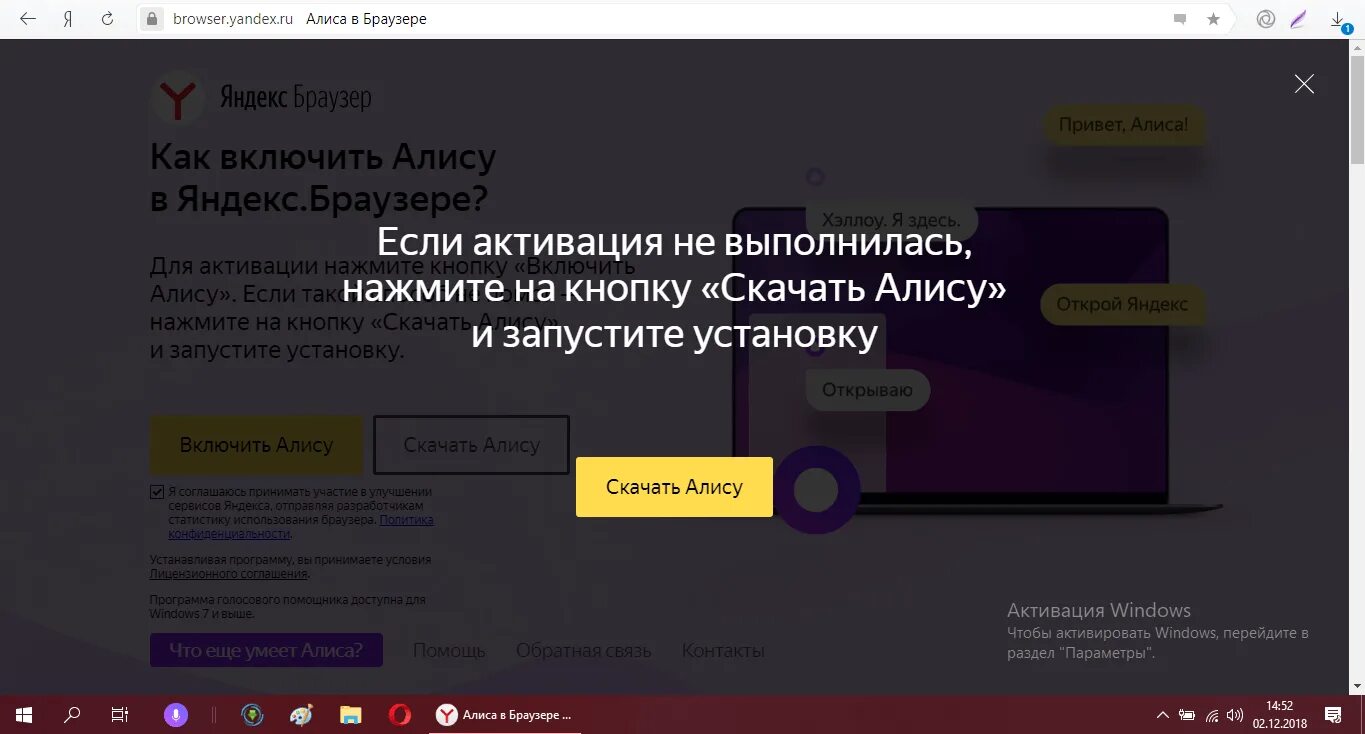The height and width of the screenshot is (734, 1365).
Task: Click the padlock site security icon
Action: 152,19
